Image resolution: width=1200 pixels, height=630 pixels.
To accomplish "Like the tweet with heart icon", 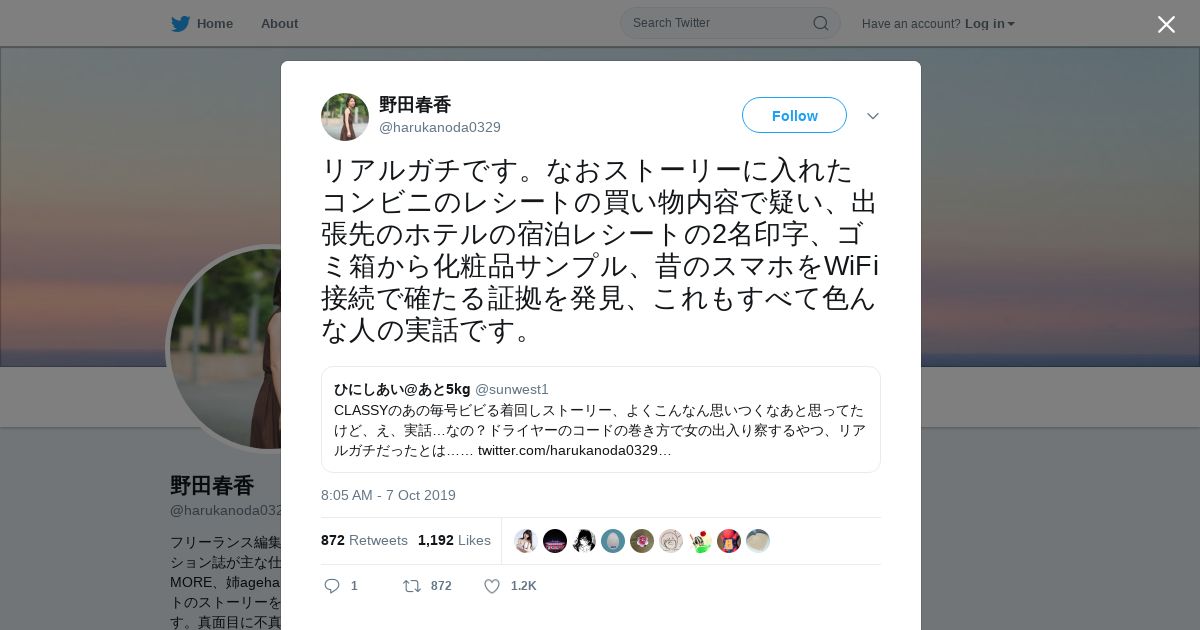I will click(x=492, y=586).
